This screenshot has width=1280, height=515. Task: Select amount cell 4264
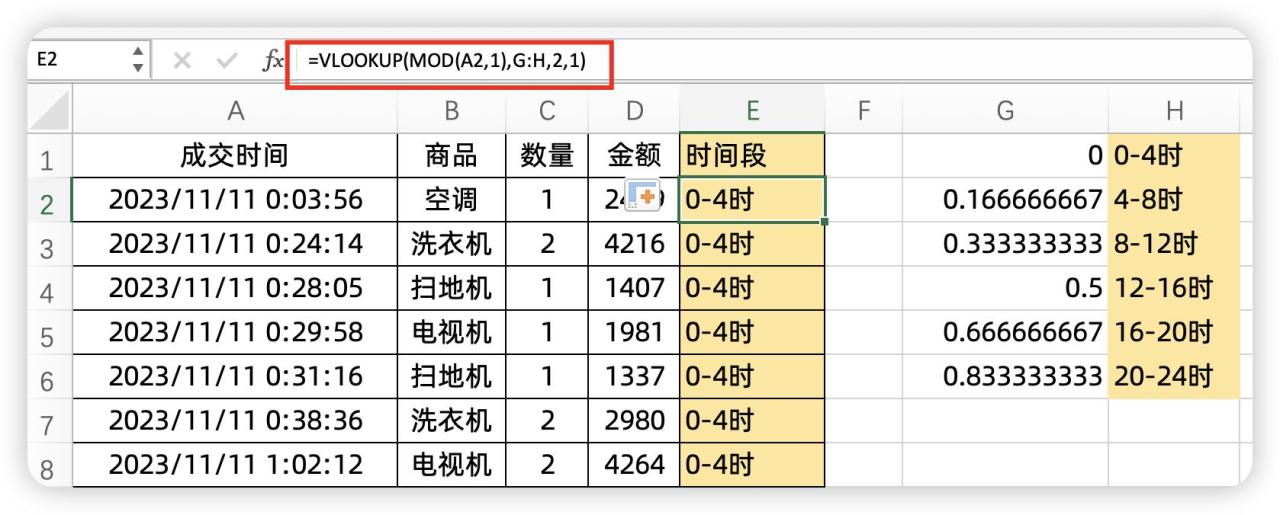634,466
